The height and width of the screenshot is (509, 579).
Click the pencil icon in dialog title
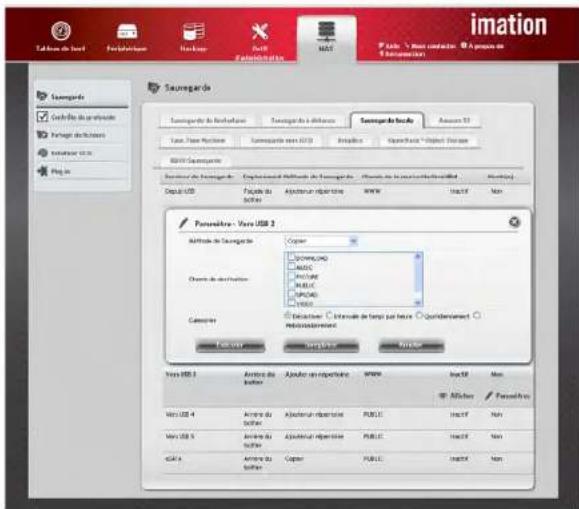[x=183, y=223]
